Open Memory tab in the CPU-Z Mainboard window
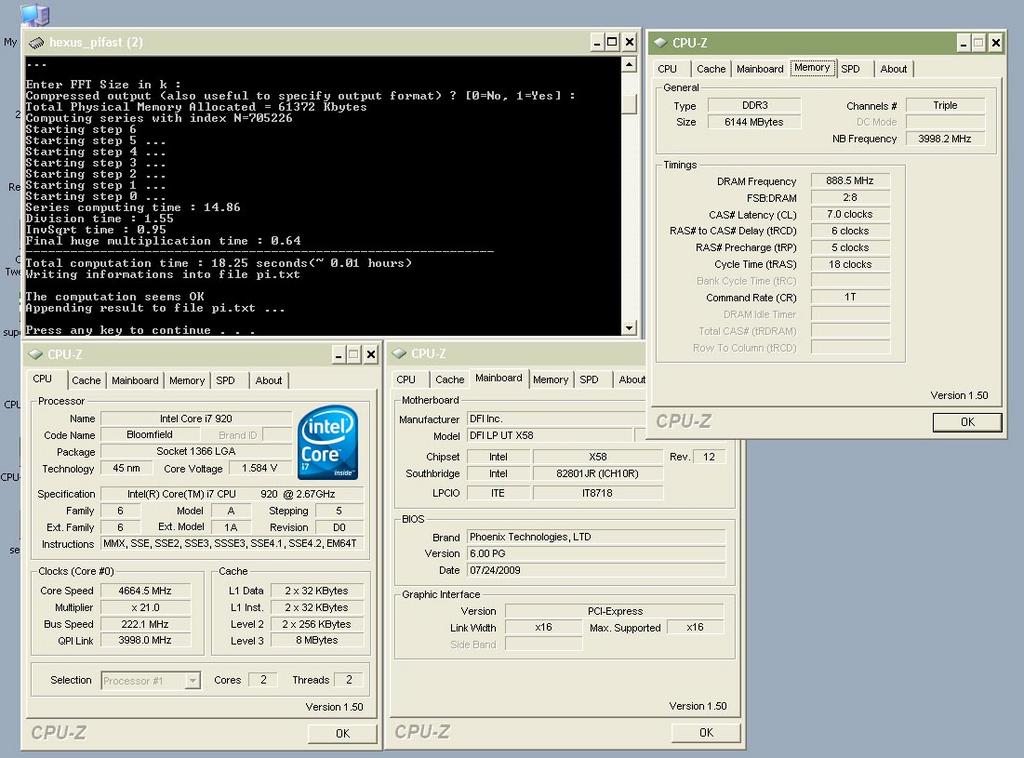Image resolution: width=1024 pixels, height=758 pixels. (551, 379)
